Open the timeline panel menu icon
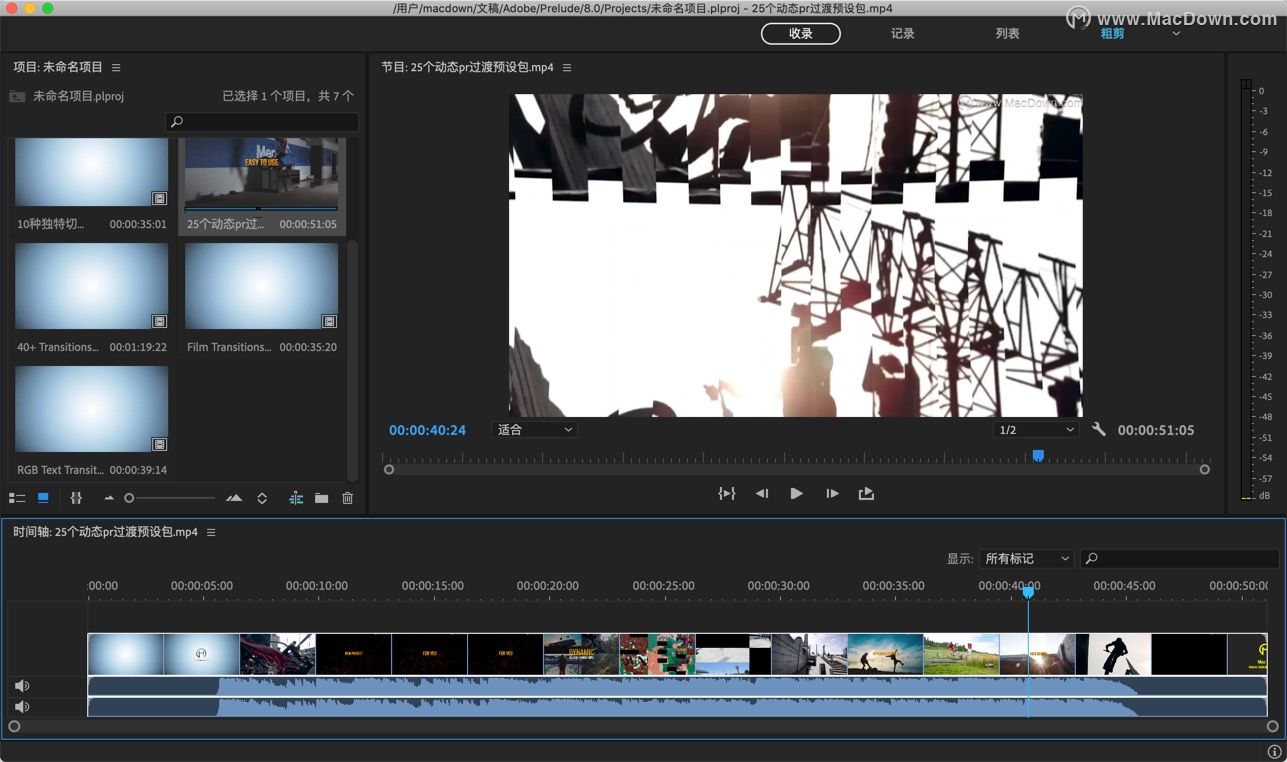Viewport: 1287px width, 762px height. [211, 532]
